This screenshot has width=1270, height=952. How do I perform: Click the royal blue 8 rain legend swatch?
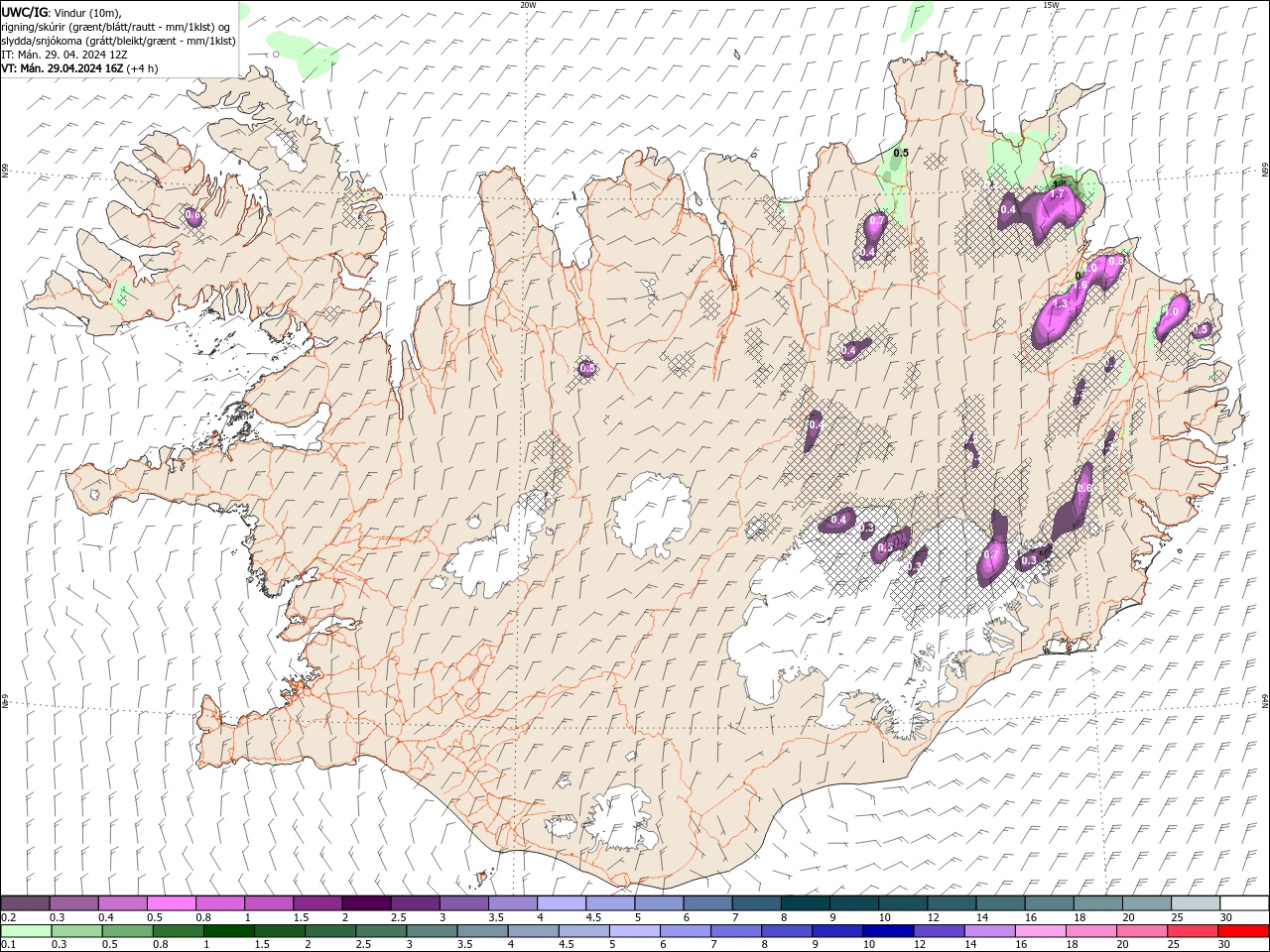pyautogui.click(x=787, y=931)
